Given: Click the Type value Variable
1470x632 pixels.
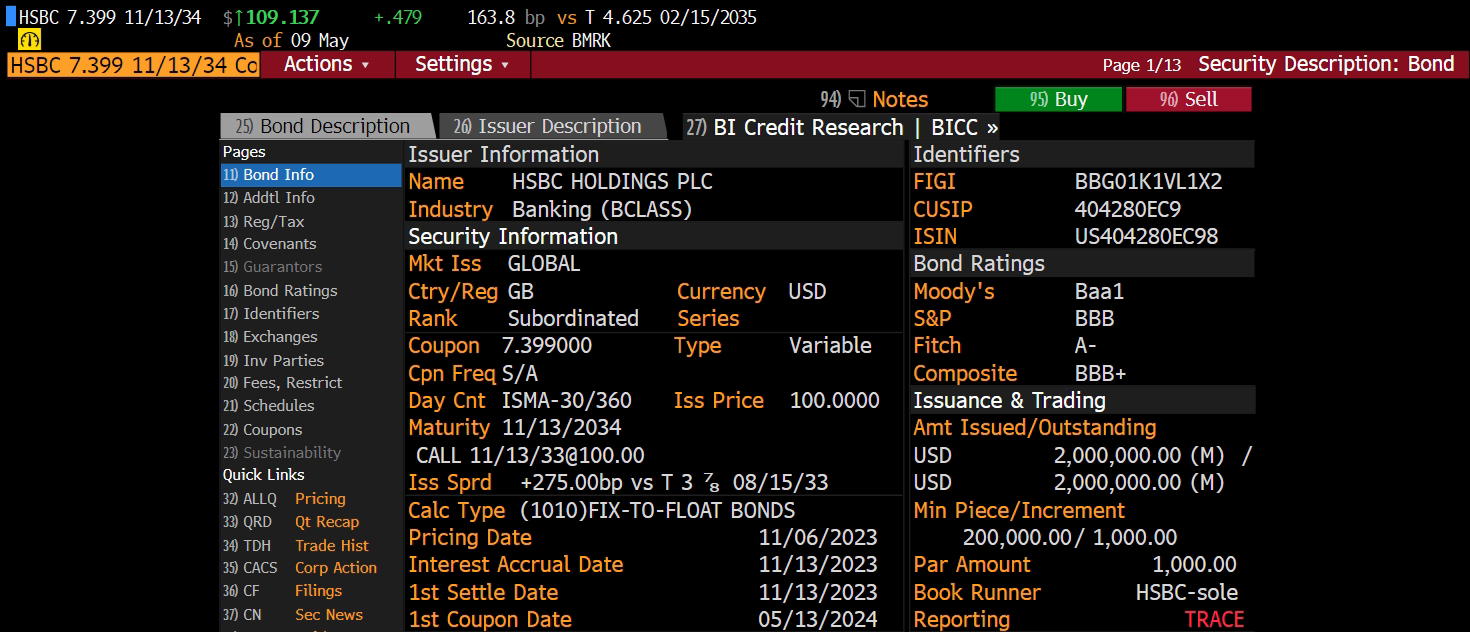Looking at the screenshot, I should click(x=830, y=346).
